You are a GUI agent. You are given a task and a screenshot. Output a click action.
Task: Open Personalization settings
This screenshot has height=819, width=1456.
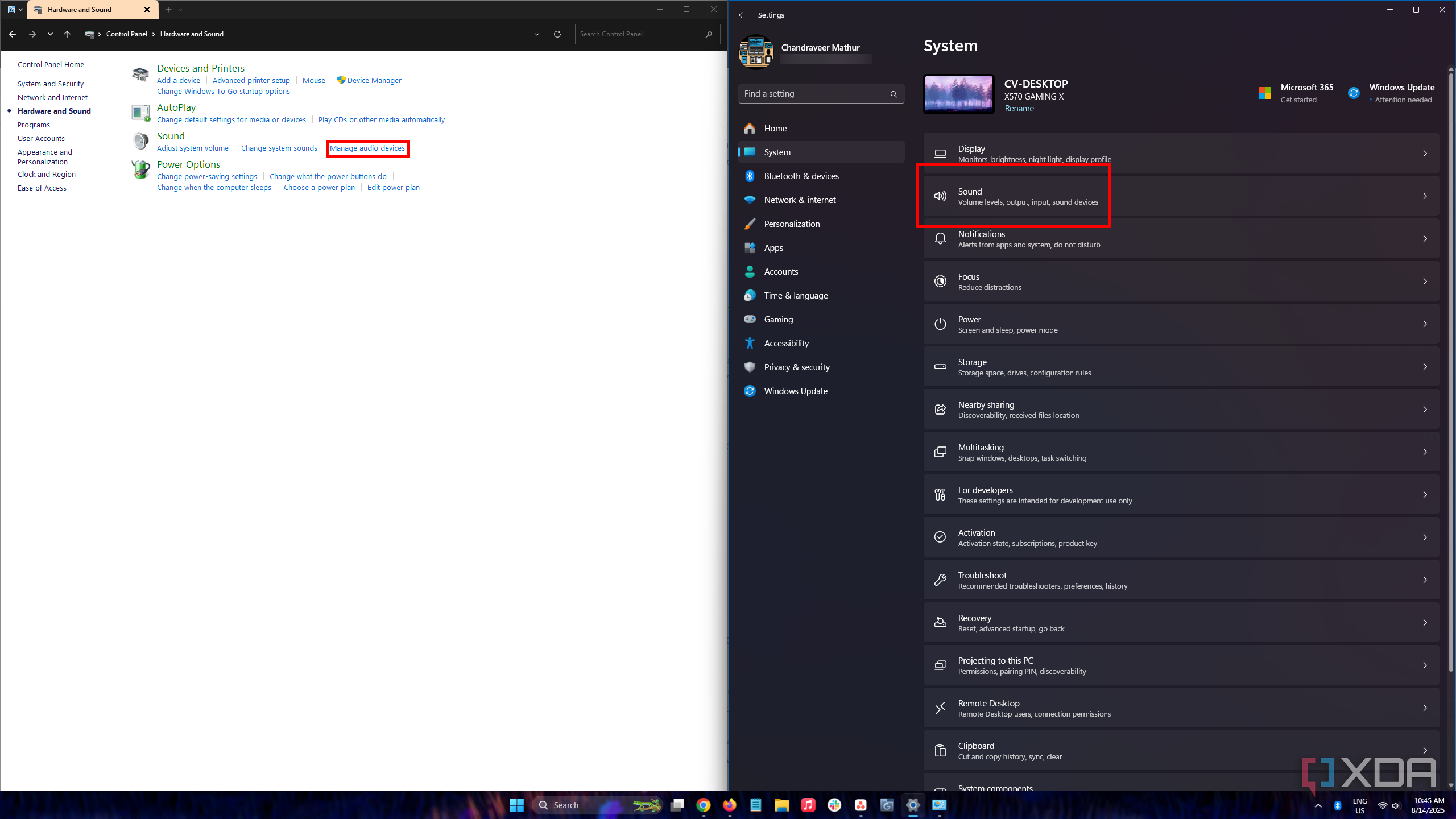click(821, 224)
